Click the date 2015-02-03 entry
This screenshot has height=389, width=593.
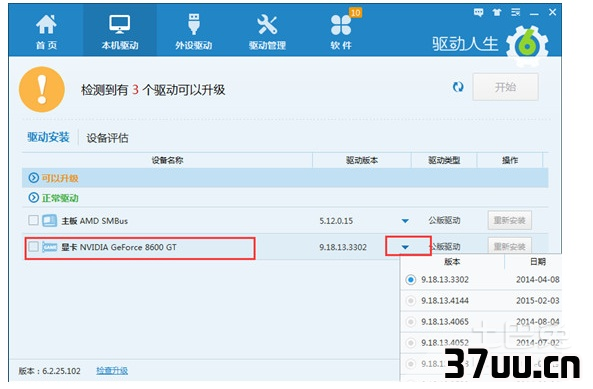pyautogui.click(x=537, y=301)
